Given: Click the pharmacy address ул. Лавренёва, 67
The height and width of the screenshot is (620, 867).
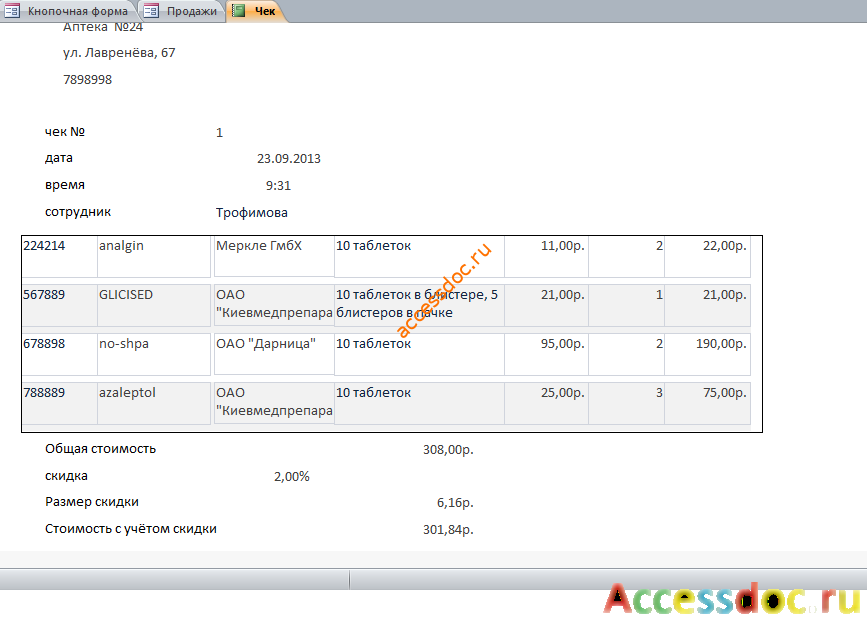Looking at the screenshot, I should (119, 53).
